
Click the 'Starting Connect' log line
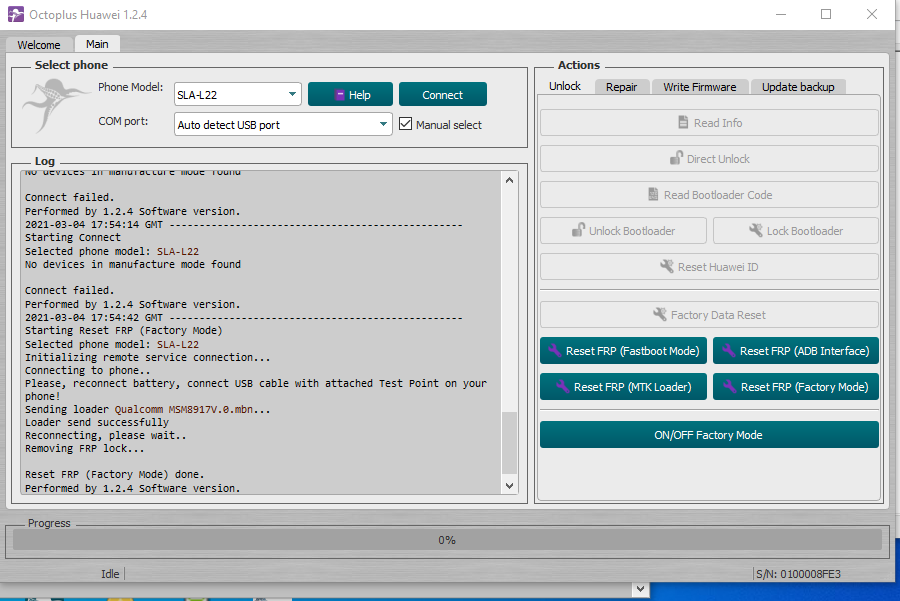tap(73, 238)
